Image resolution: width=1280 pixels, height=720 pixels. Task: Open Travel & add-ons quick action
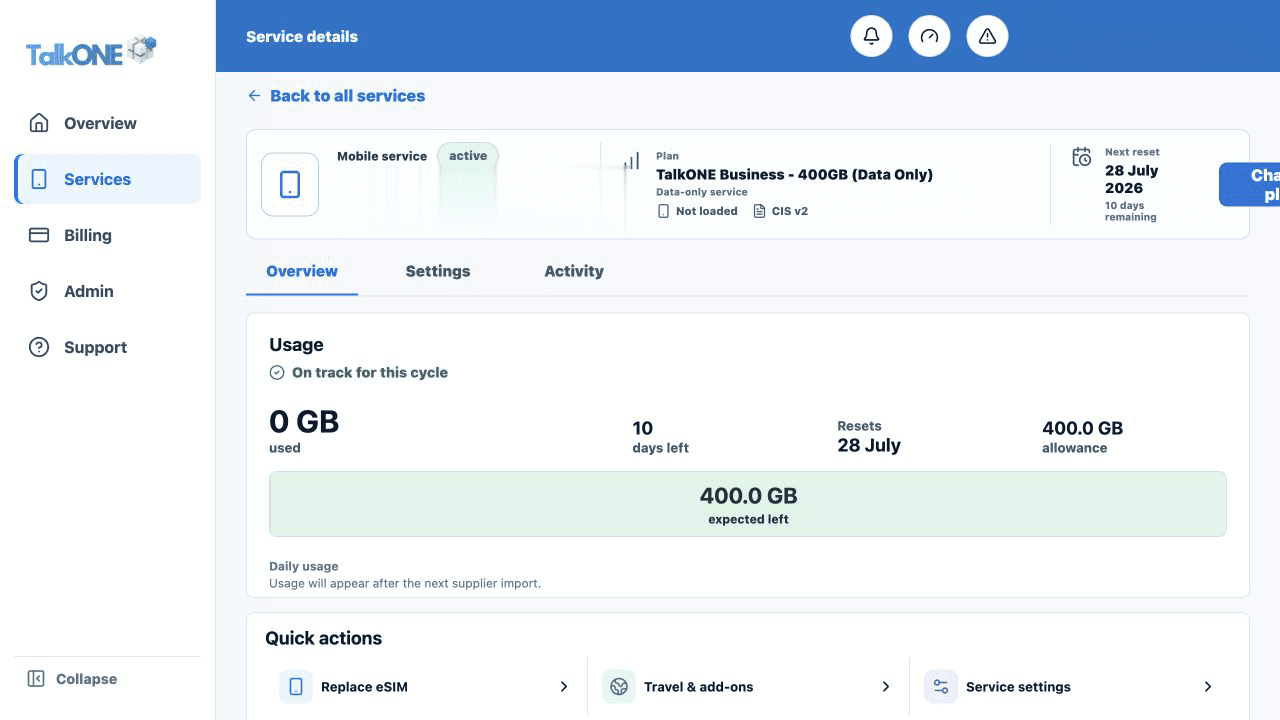point(748,687)
